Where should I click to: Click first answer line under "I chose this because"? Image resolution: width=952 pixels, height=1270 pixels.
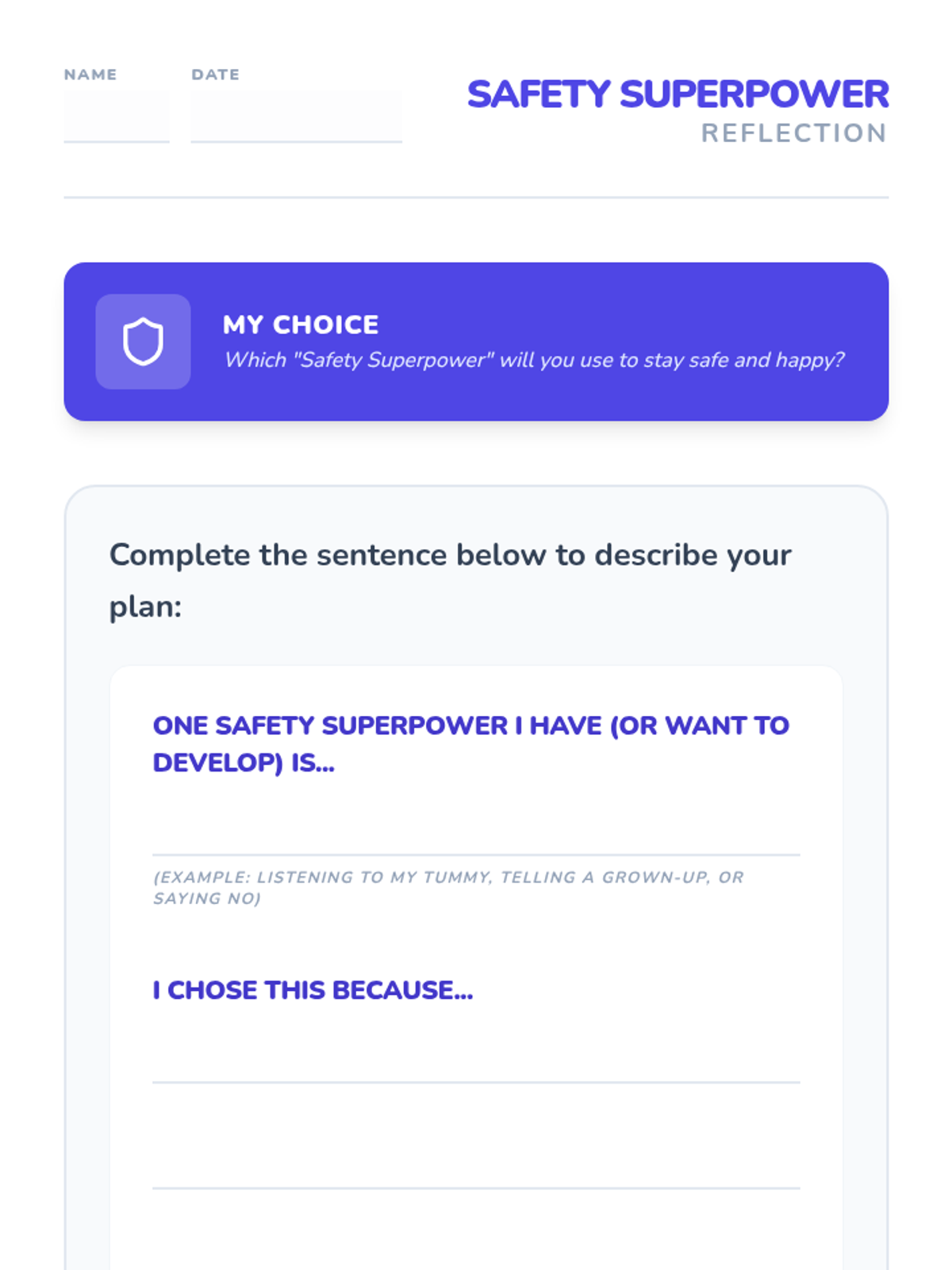476,1062
